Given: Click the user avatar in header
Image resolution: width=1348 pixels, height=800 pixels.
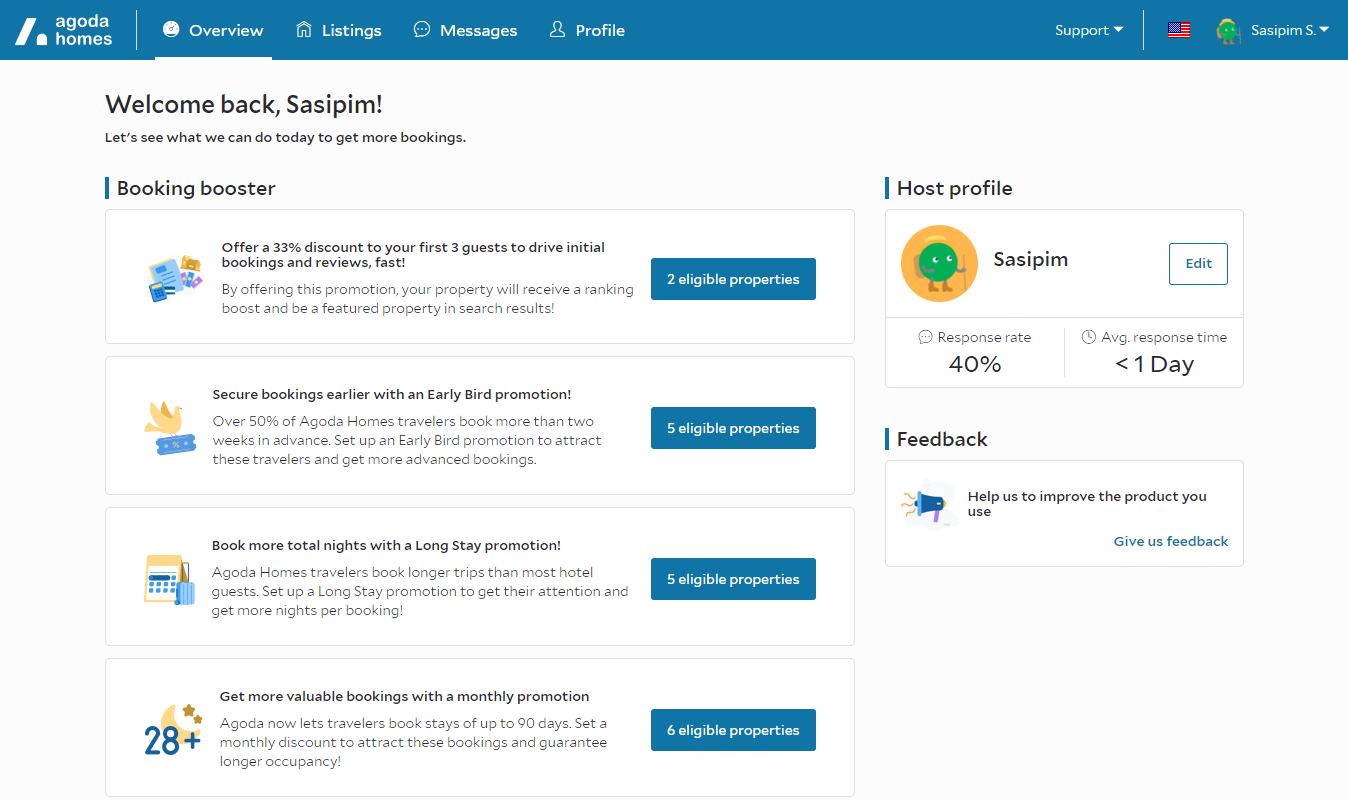Looking at the screenshot, I should 1228,31.
